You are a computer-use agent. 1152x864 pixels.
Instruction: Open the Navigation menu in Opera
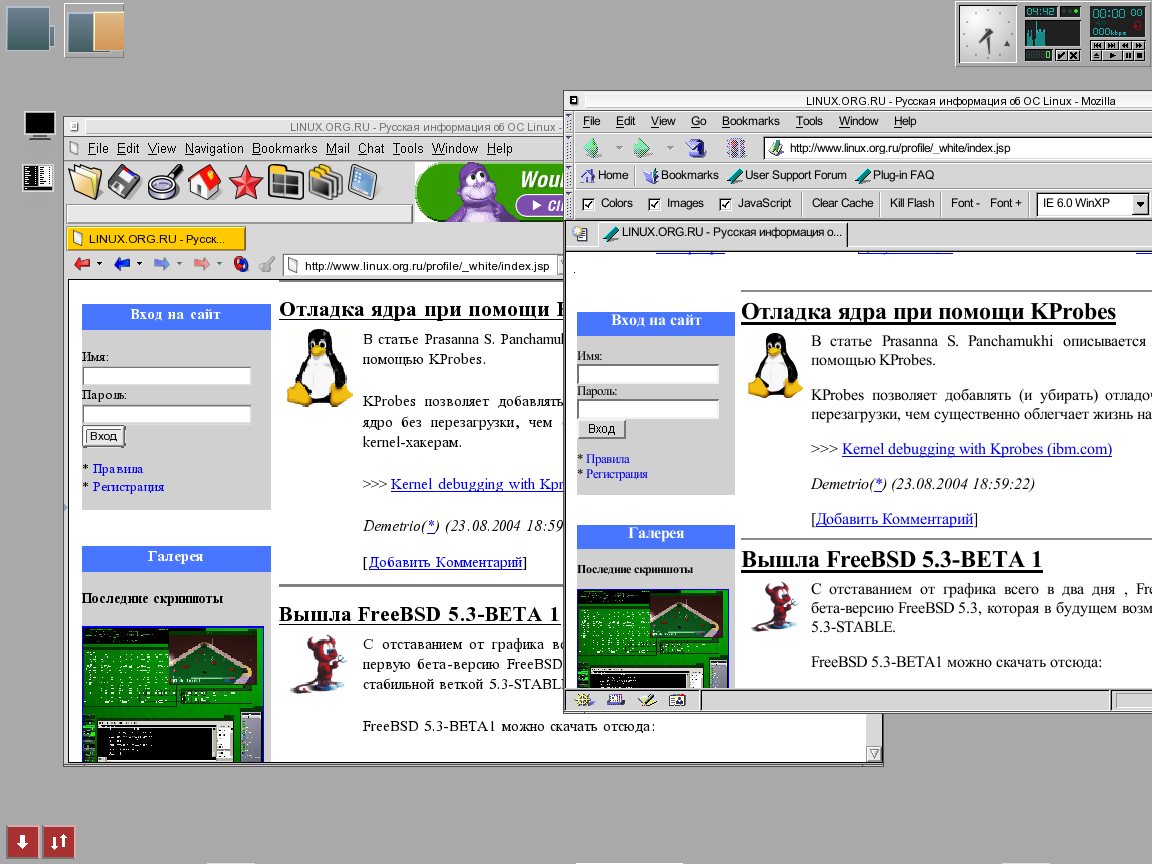(214, 148)
